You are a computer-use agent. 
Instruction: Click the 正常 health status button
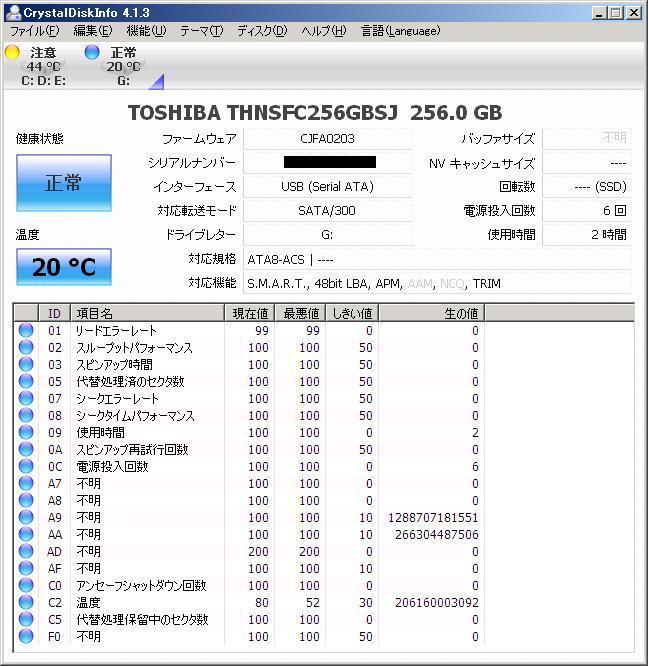[64, 183]
